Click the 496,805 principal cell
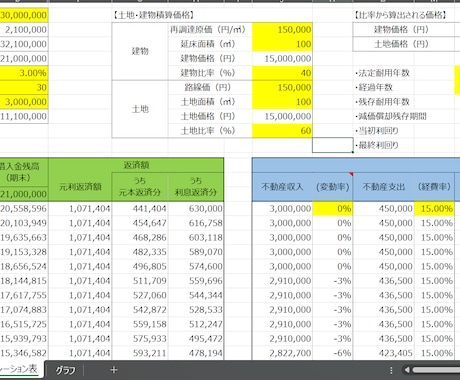The image size is (460, 380). click(140, 266)
